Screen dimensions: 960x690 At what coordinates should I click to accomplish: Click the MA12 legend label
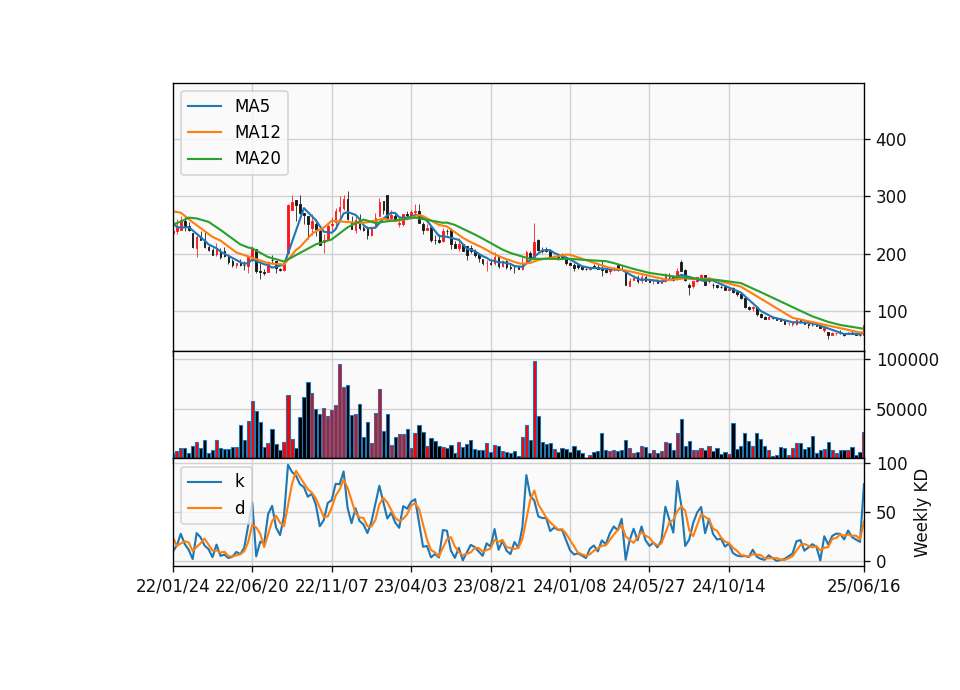tap(257, 132)
